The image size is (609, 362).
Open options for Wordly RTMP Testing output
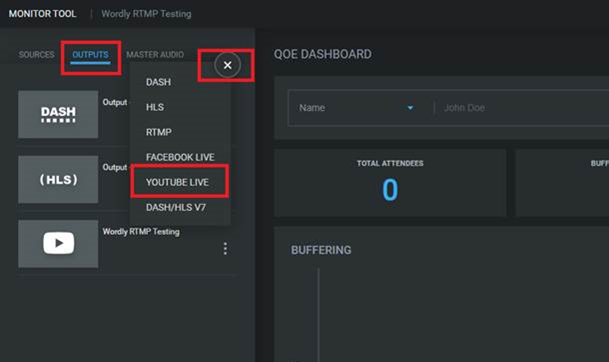point(225,249)
